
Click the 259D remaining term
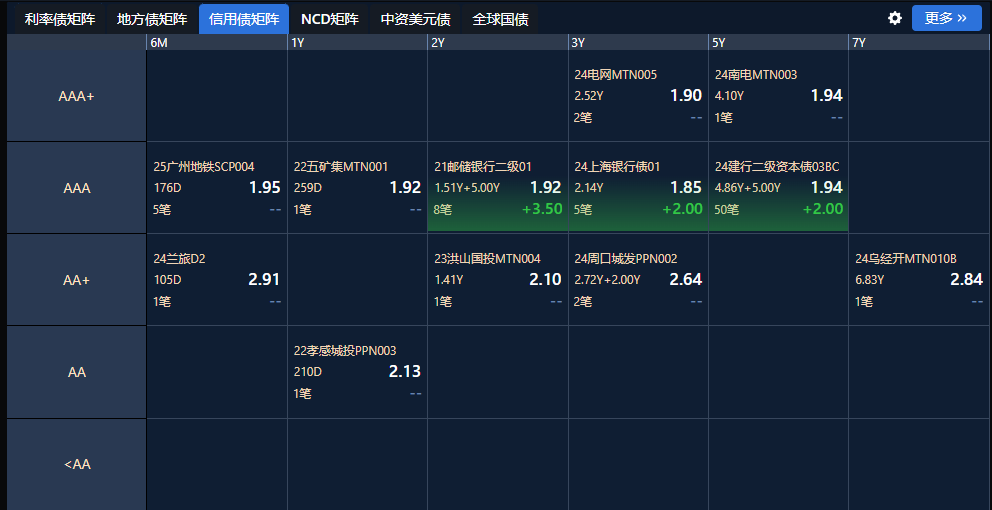pyautogui.click(x=307, y=188)
